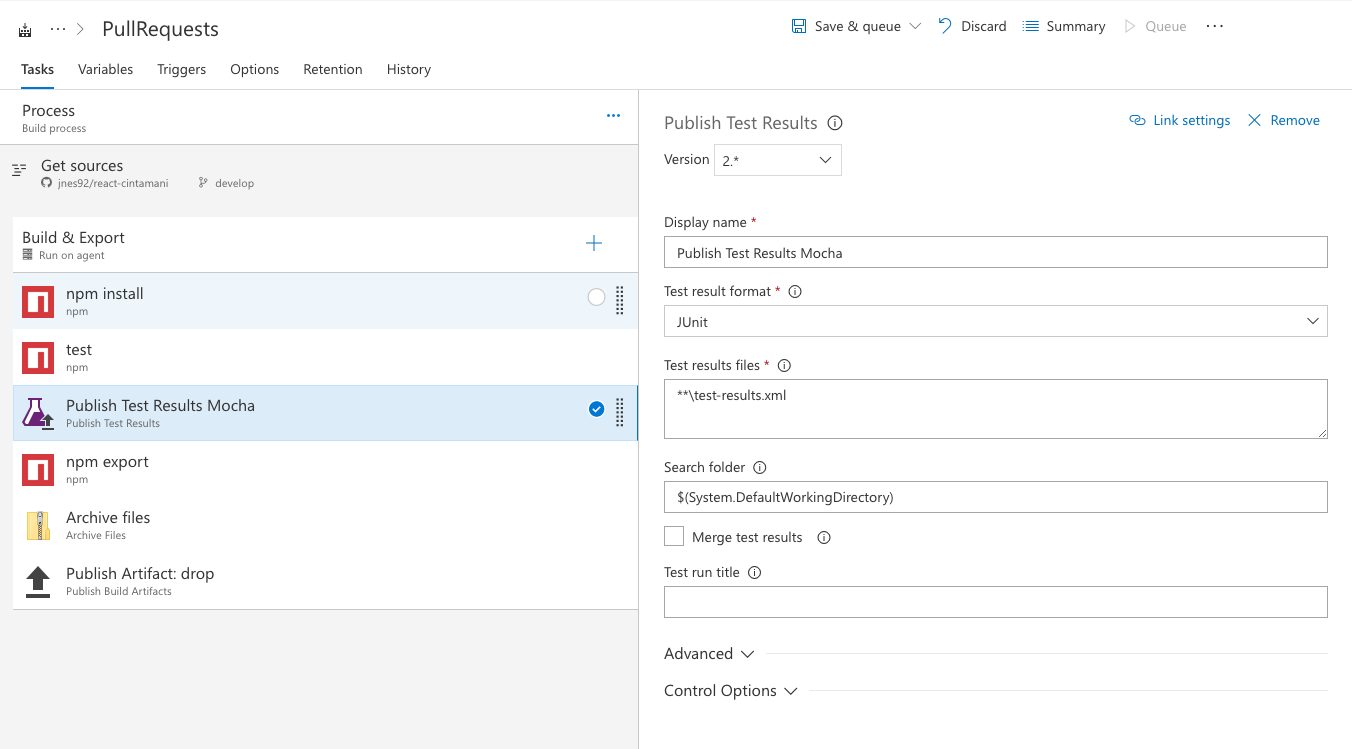The width and height of the screenshot is (1352, 749).
Task: Click the develop branch label
Action: tap(234, 184)
